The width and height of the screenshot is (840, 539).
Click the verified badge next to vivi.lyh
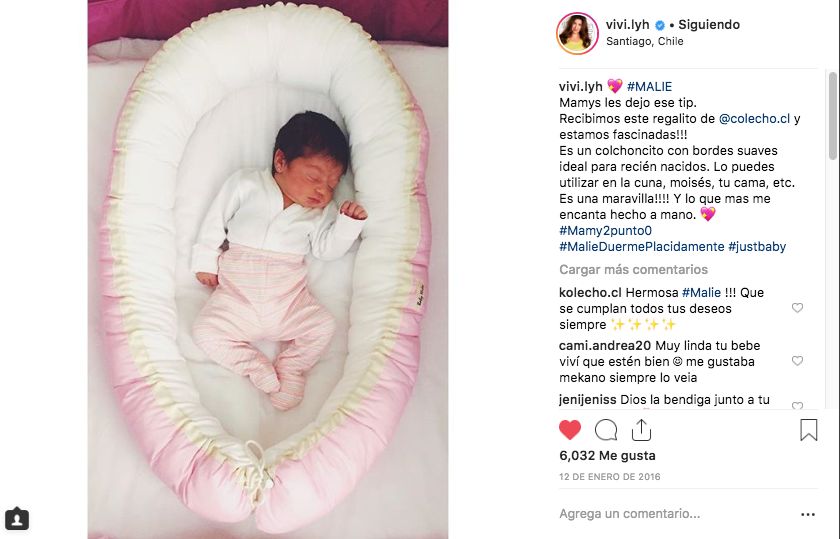660,25
